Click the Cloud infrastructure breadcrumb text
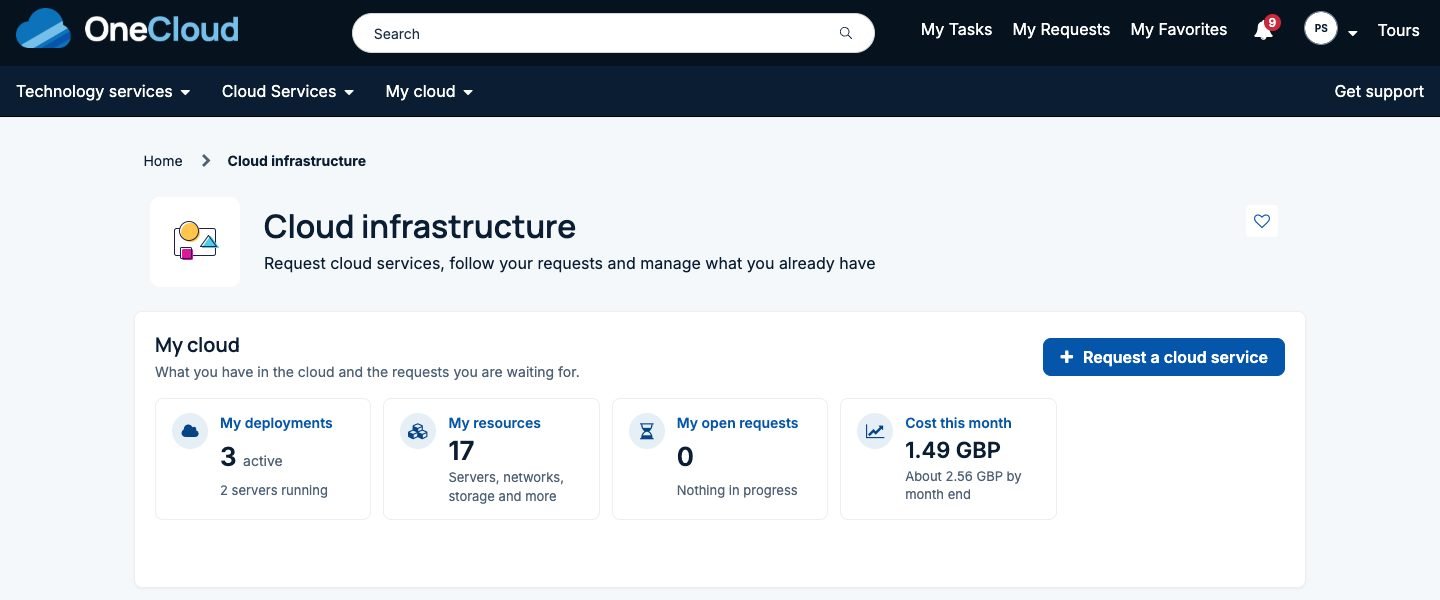This screenshot has width=1440, height=600. (x=296, y=161)
